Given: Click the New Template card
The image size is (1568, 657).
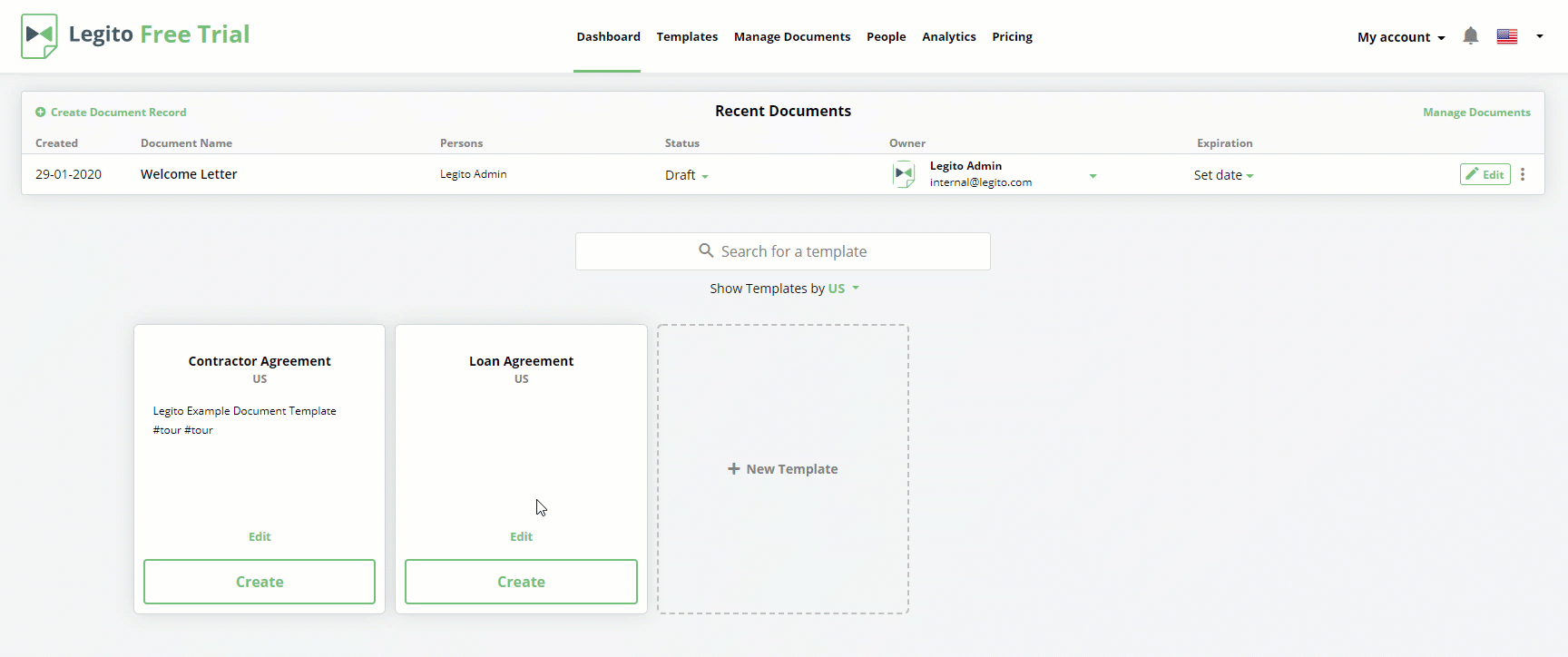Looking at the screenshot, I should 783,469.
